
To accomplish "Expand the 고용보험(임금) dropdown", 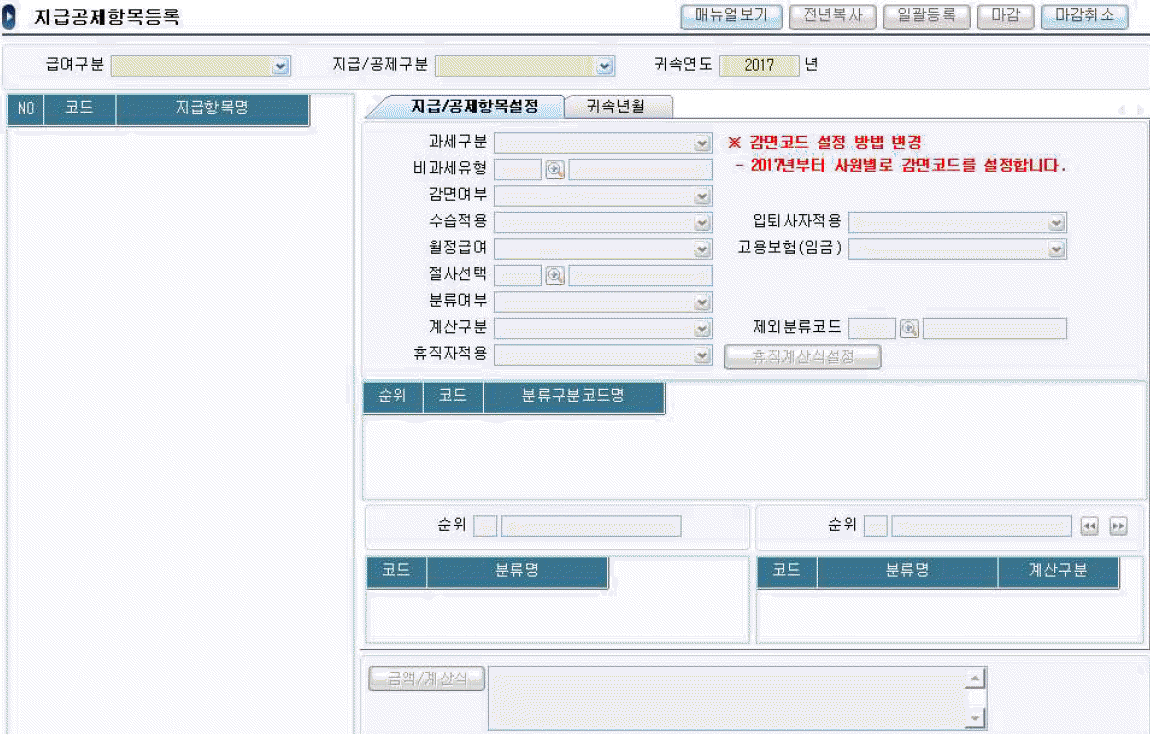I will tap(1056, 249).
